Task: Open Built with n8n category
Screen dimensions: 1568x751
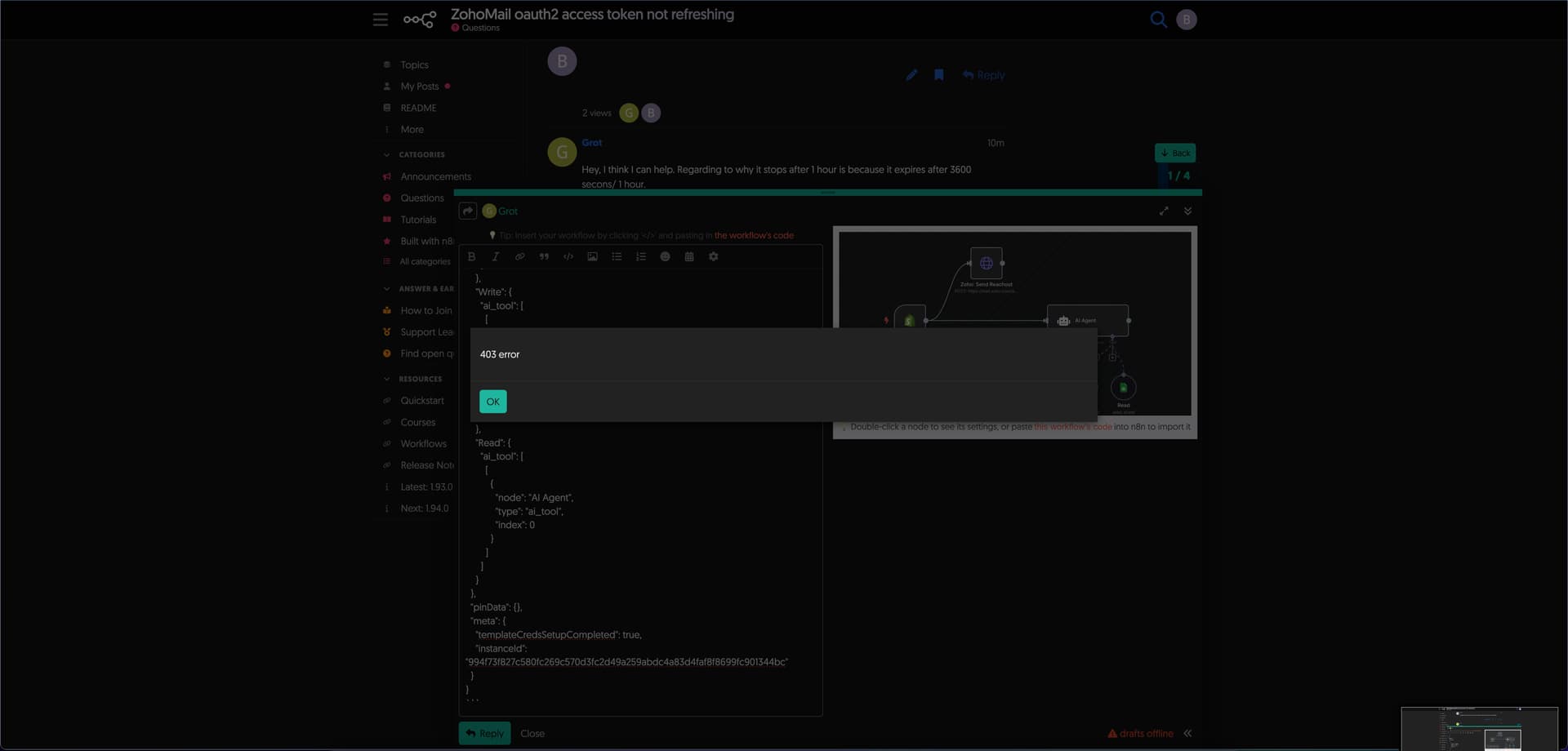Action: (426, 242)
